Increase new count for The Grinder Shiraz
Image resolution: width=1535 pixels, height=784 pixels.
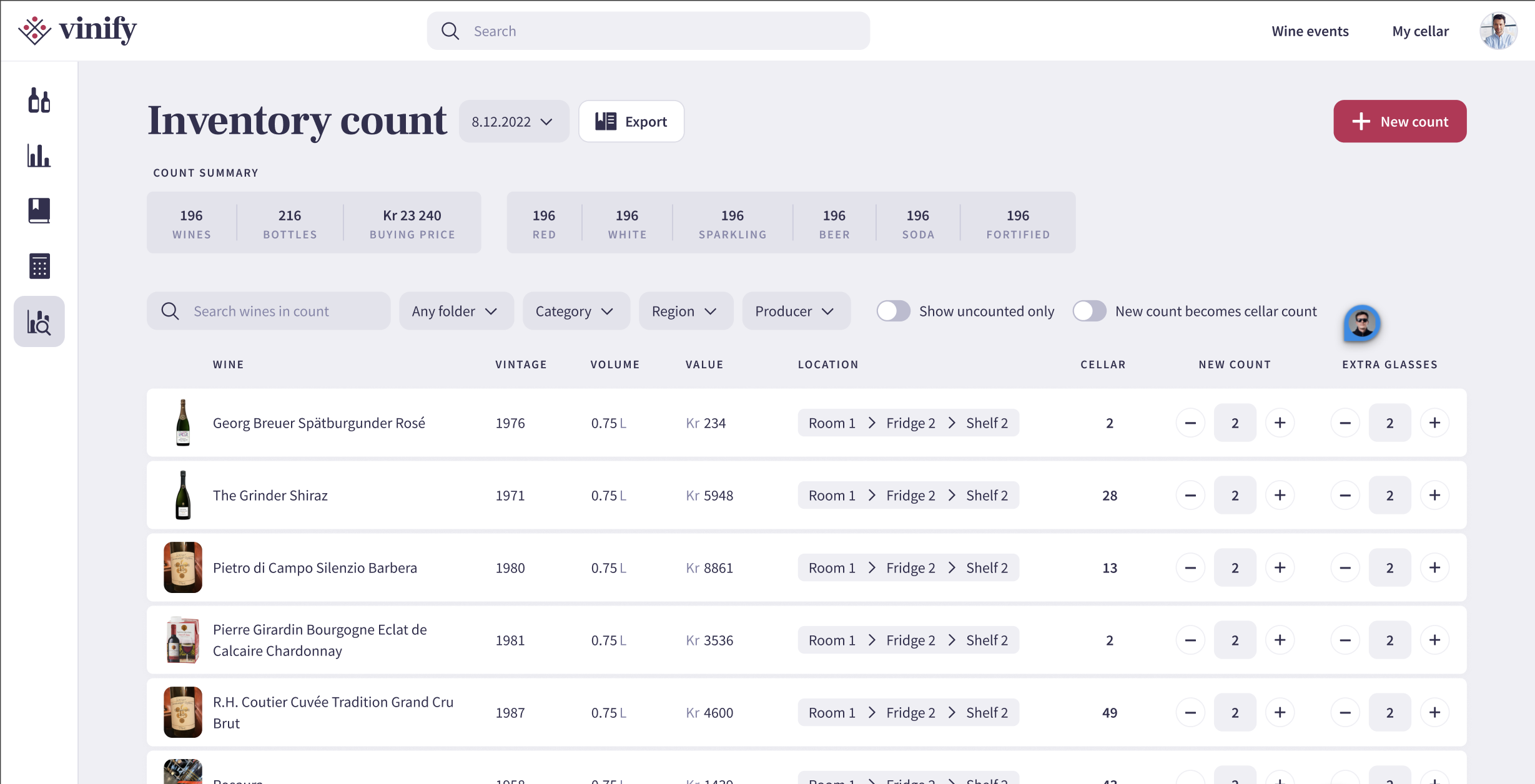pyautogui.click(x=1280, y=495)
